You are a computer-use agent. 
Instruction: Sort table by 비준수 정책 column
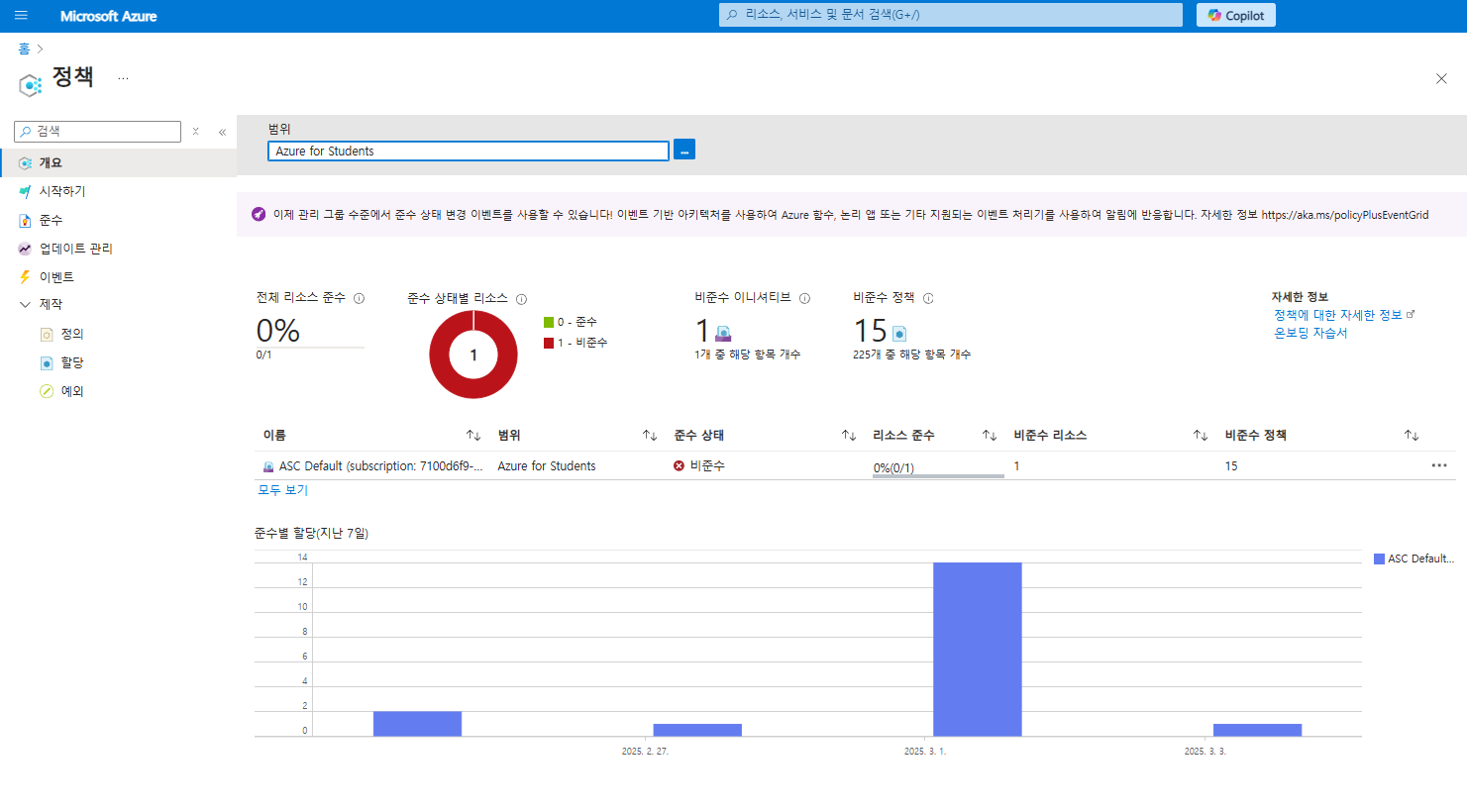point(1412,436)
